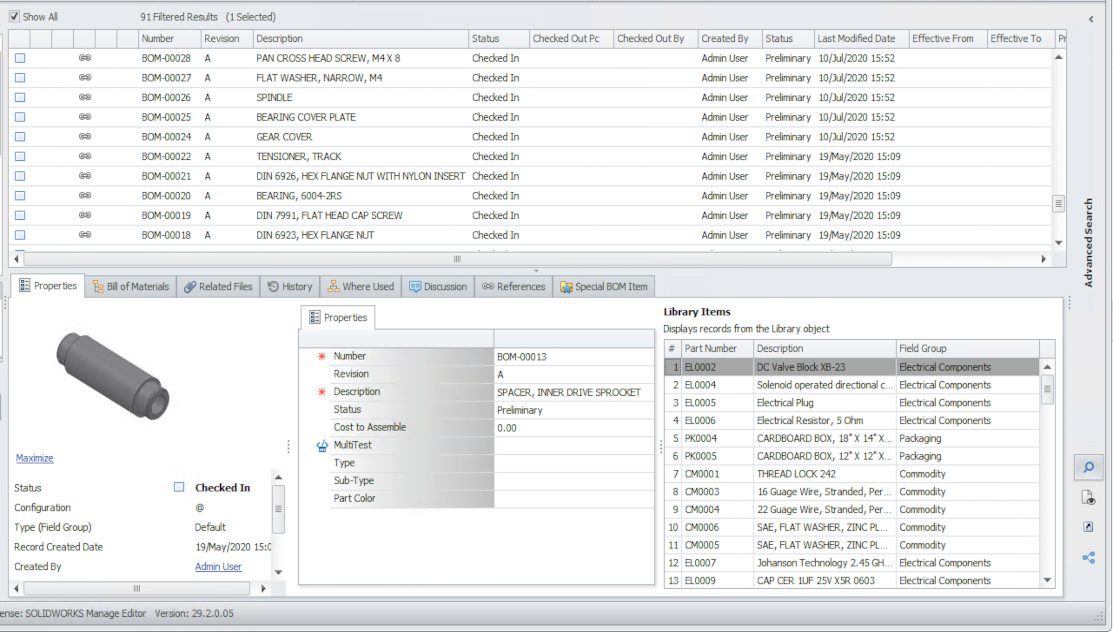Open the Bill of Materials tab

pos(131,287)
